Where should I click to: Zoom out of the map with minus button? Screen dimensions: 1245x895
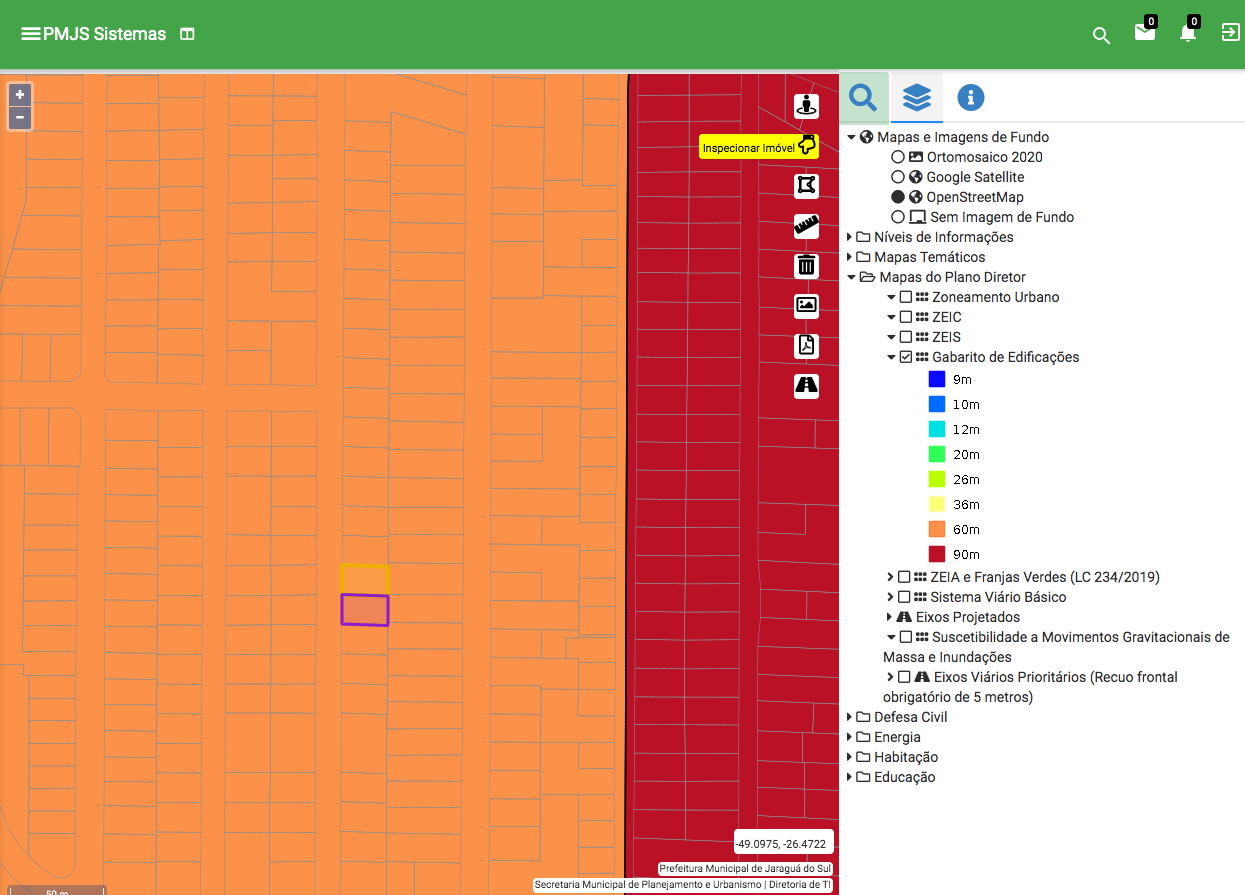[20, 118]
